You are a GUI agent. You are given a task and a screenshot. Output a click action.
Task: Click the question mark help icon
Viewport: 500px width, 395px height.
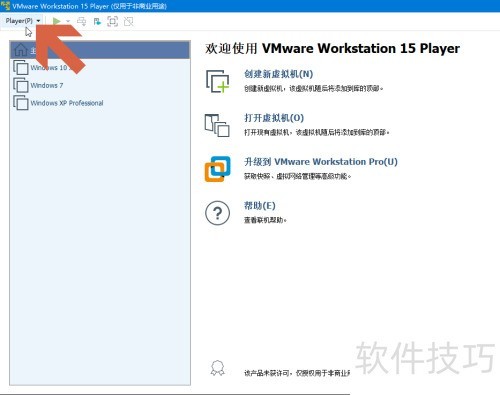click(x=217, y=213)
